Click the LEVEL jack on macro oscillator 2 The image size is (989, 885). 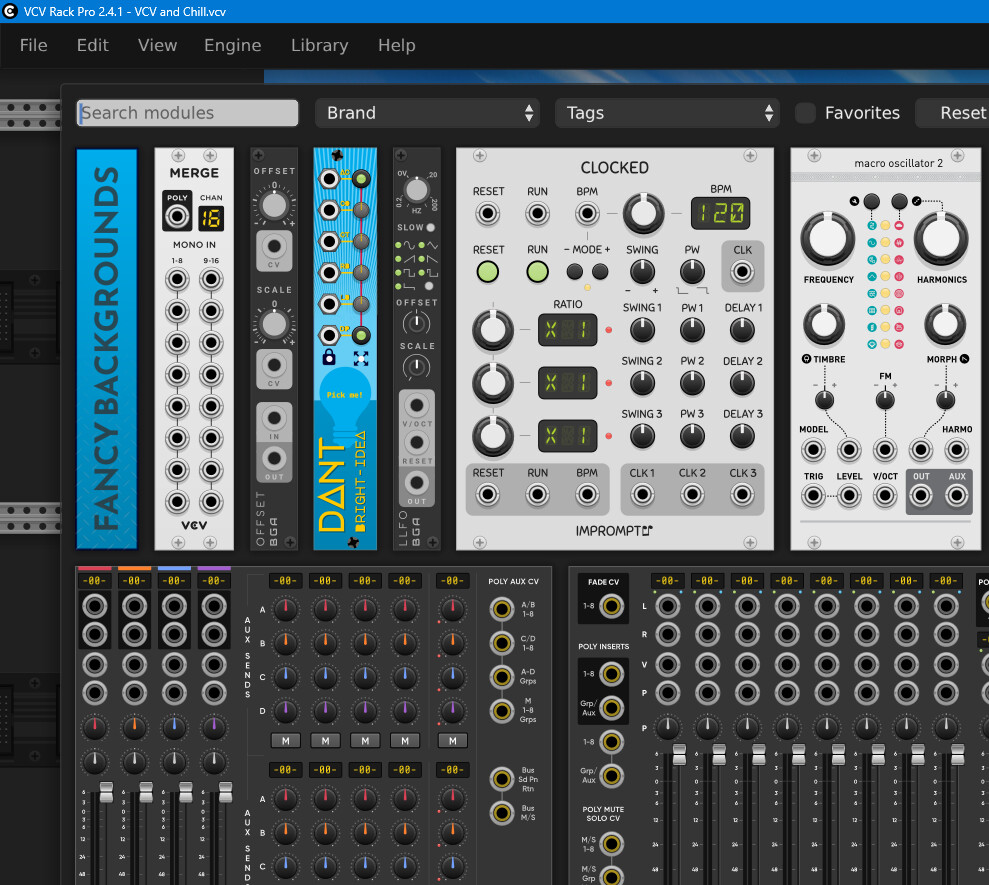[x=849, y=496]
